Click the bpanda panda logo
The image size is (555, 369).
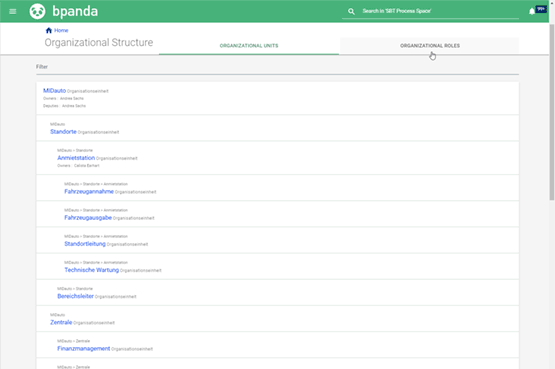click(x=37, y=11)
